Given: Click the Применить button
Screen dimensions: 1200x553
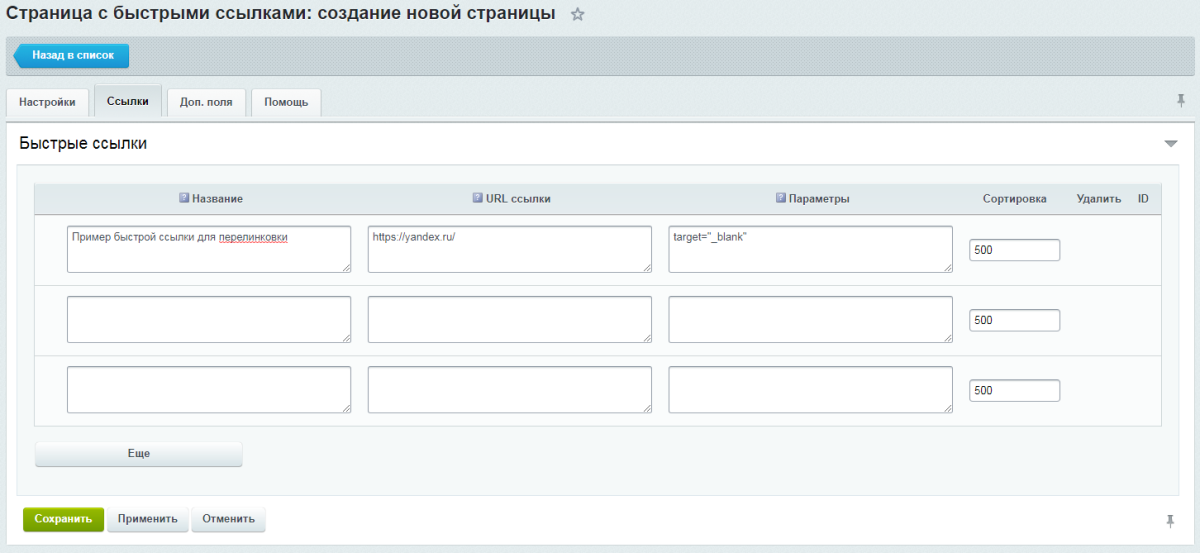Looking at the screenshot, I should click(x=147, y=519).
